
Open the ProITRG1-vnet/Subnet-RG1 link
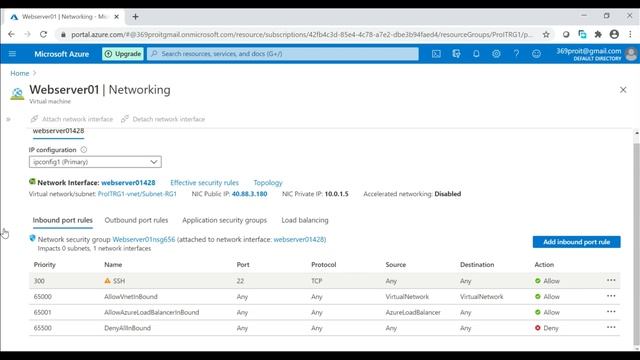tap(137, 194)
